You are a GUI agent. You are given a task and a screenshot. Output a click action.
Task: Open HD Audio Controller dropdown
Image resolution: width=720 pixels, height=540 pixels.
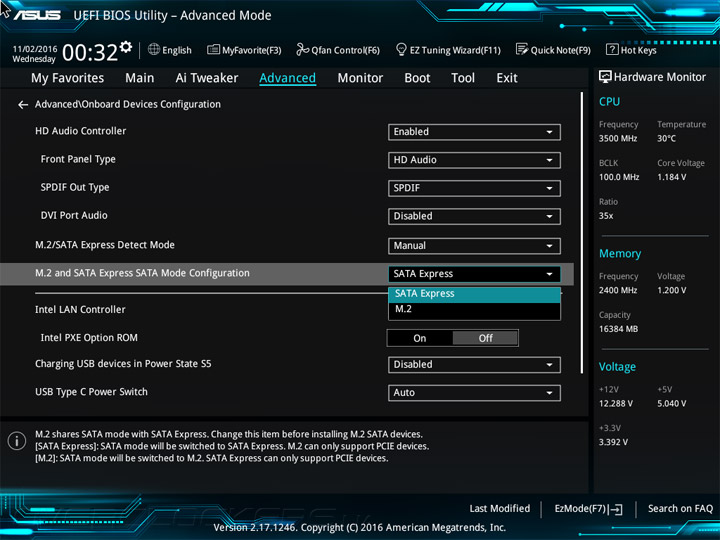coord(474,132)
